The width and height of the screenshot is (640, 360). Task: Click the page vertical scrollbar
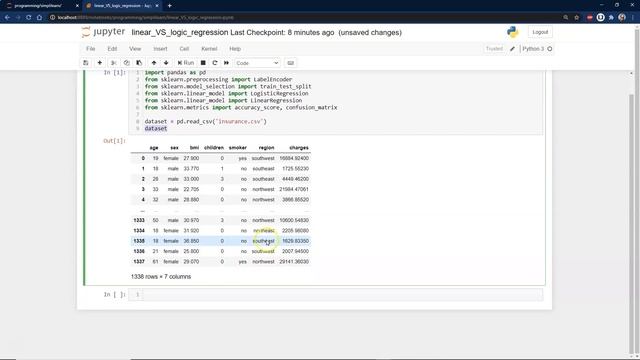(631, 224)
